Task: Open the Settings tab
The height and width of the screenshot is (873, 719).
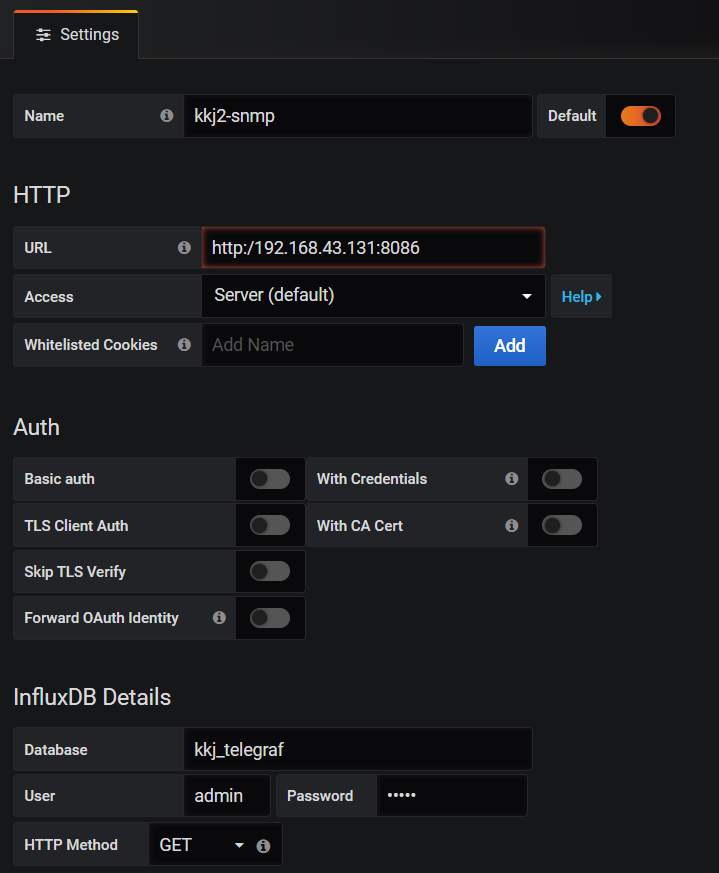Action: click(x=76, y=35)
